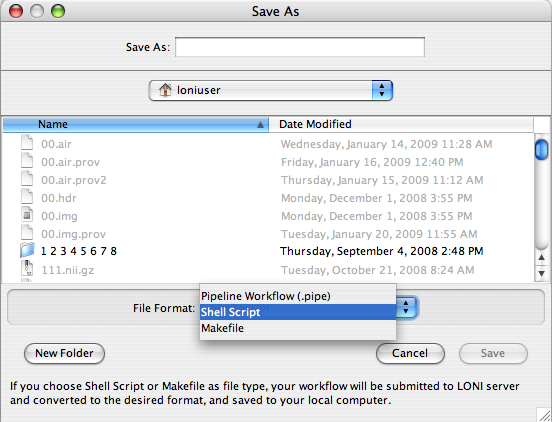Click the 00.air file icon
The image size is (552, 422).
27,143
